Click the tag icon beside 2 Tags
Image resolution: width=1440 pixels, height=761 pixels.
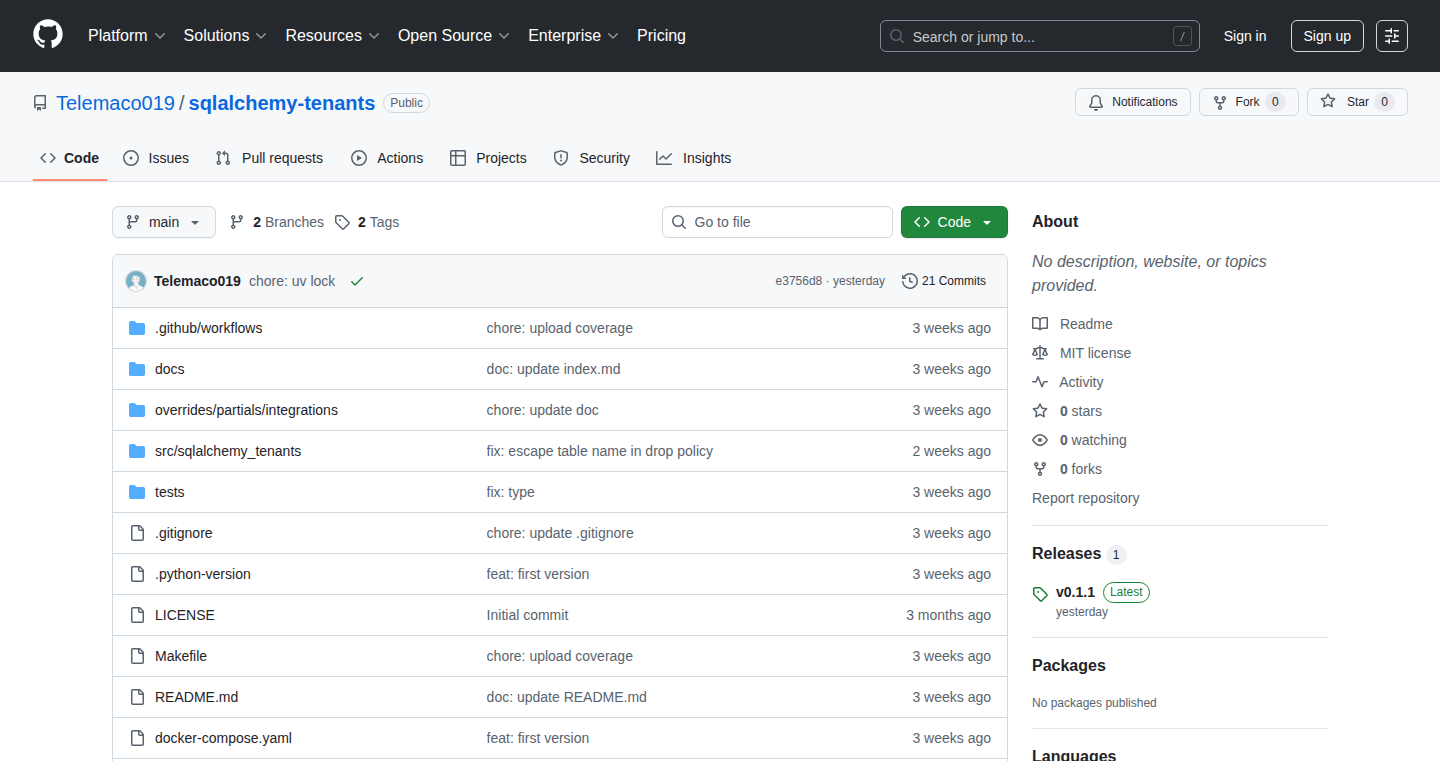coord(342,222)
